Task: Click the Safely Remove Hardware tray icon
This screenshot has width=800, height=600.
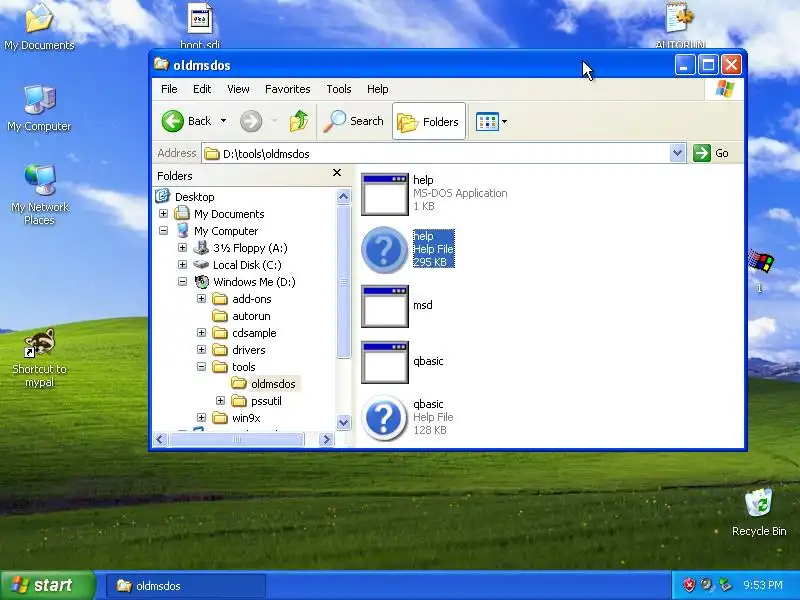Action: [724, 585]
